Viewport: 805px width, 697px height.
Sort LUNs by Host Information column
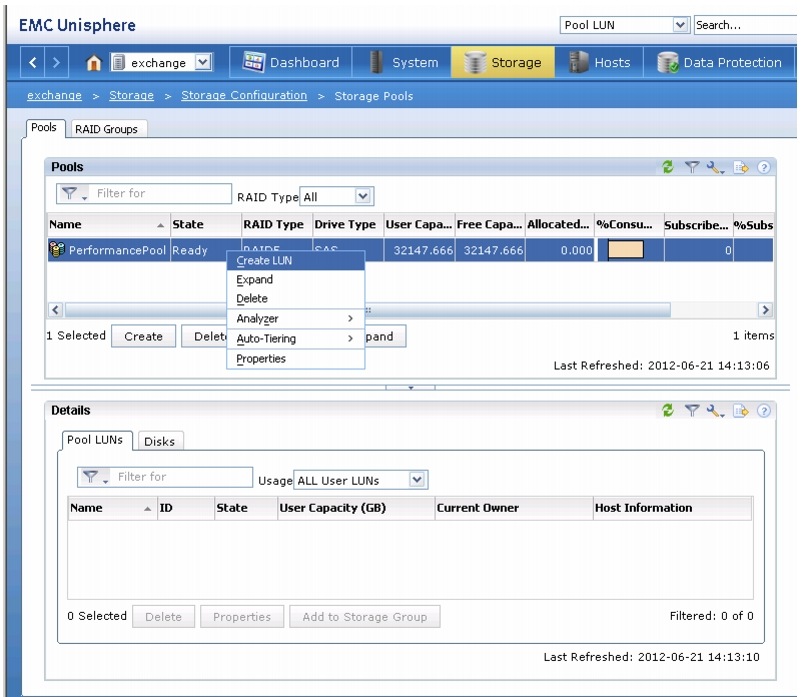pyautogui.click(x=673, y=508)
